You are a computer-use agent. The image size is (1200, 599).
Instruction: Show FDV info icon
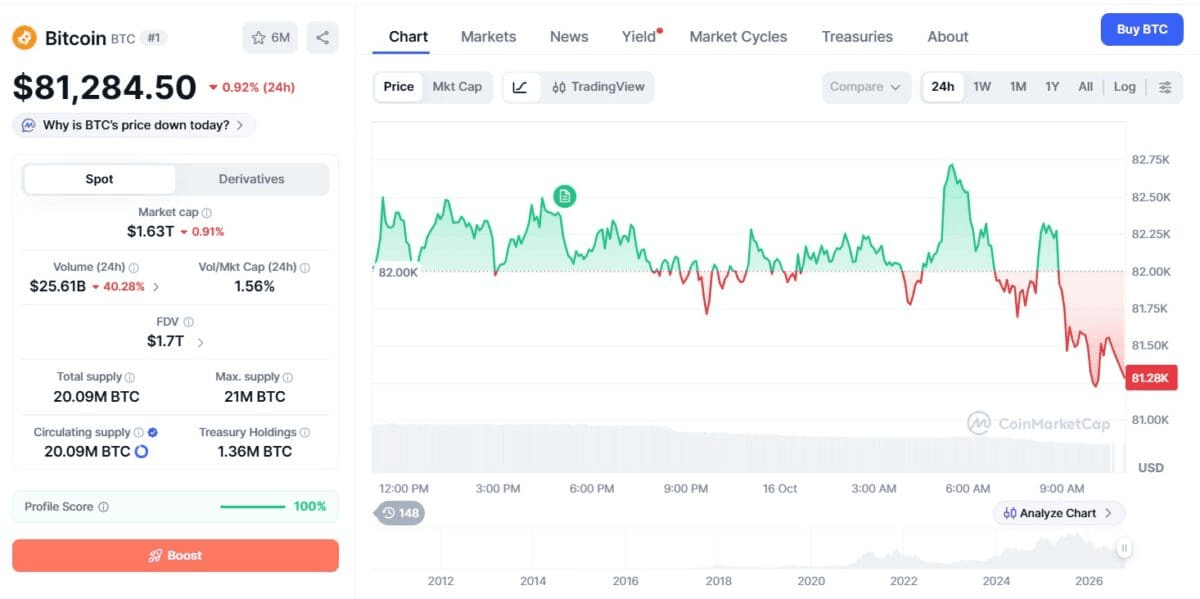tap(189, 322)
